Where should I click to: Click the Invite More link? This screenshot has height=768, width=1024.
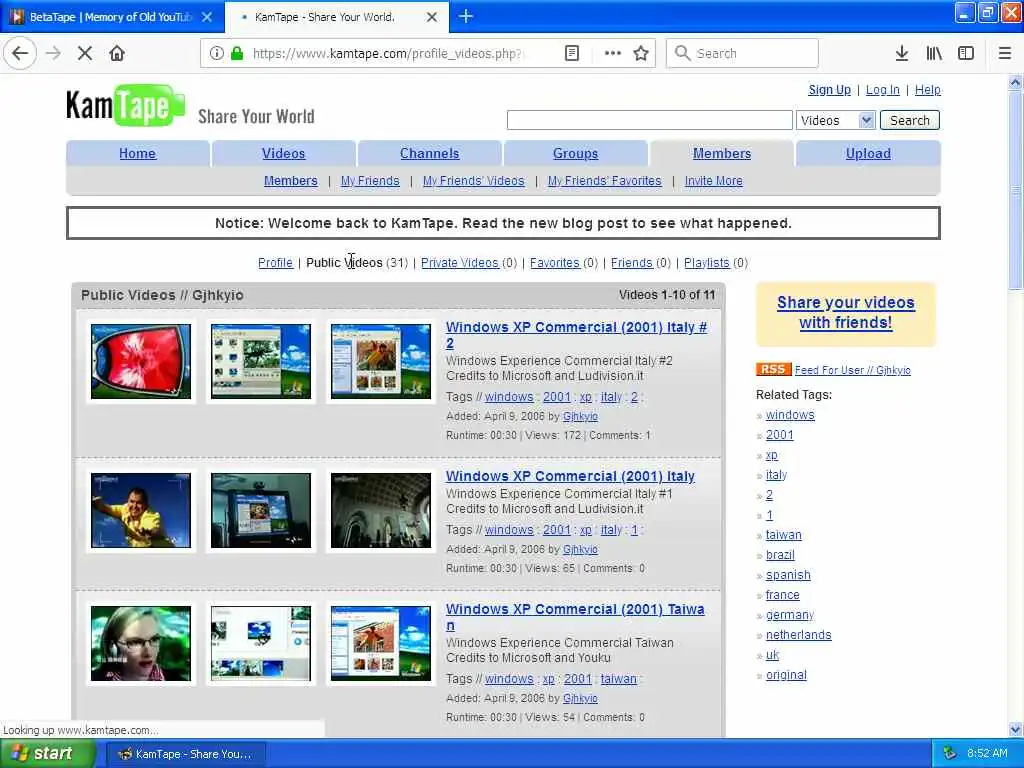(x=713, y=181)
